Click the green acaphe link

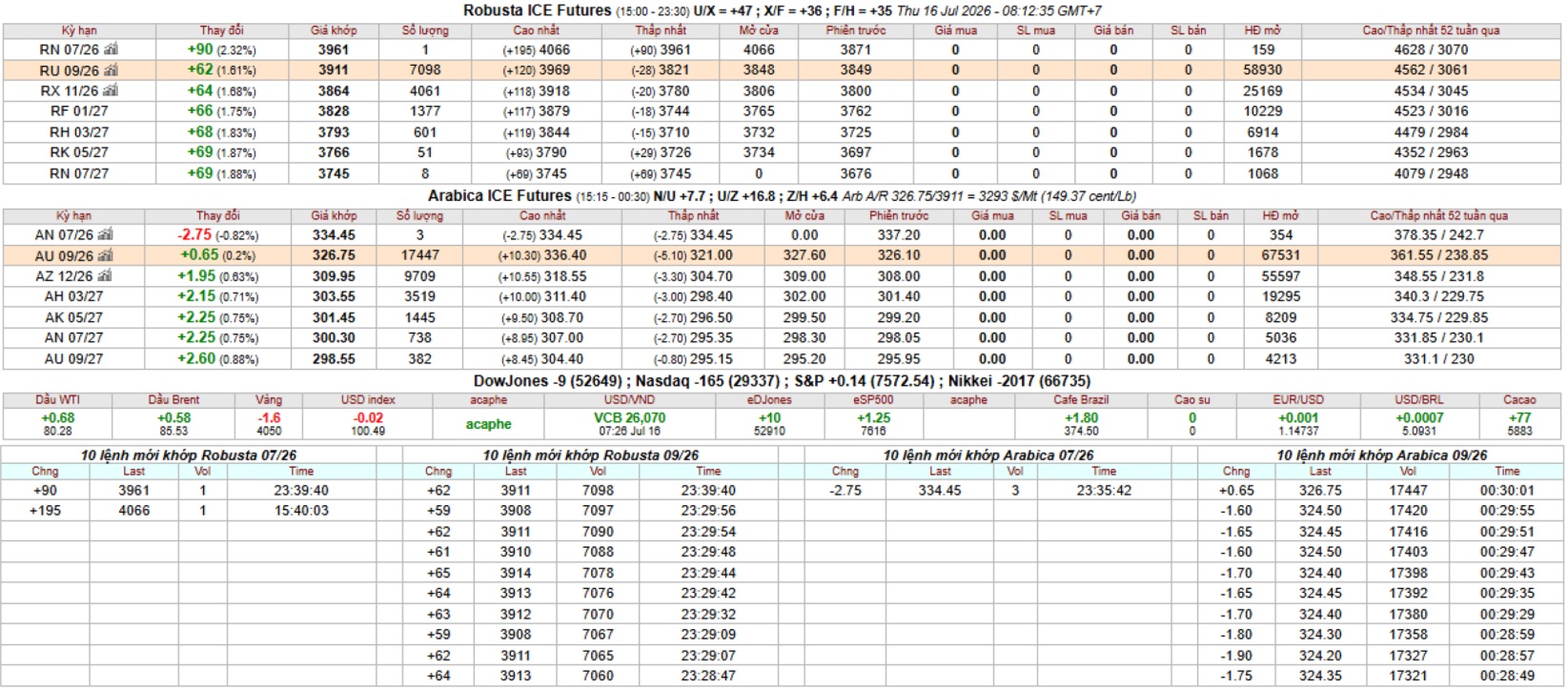[488, 424]
